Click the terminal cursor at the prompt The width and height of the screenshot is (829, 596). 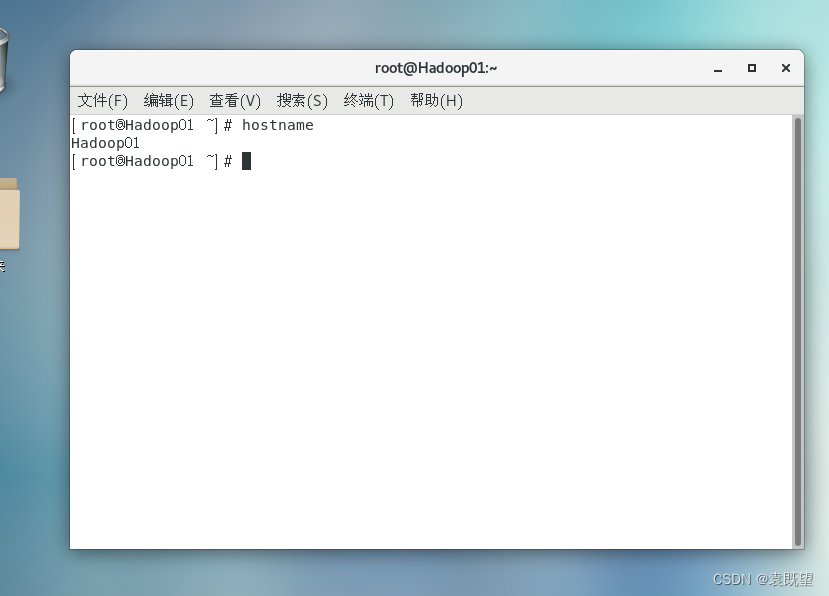pyautogui.click(x=246, y=161)
